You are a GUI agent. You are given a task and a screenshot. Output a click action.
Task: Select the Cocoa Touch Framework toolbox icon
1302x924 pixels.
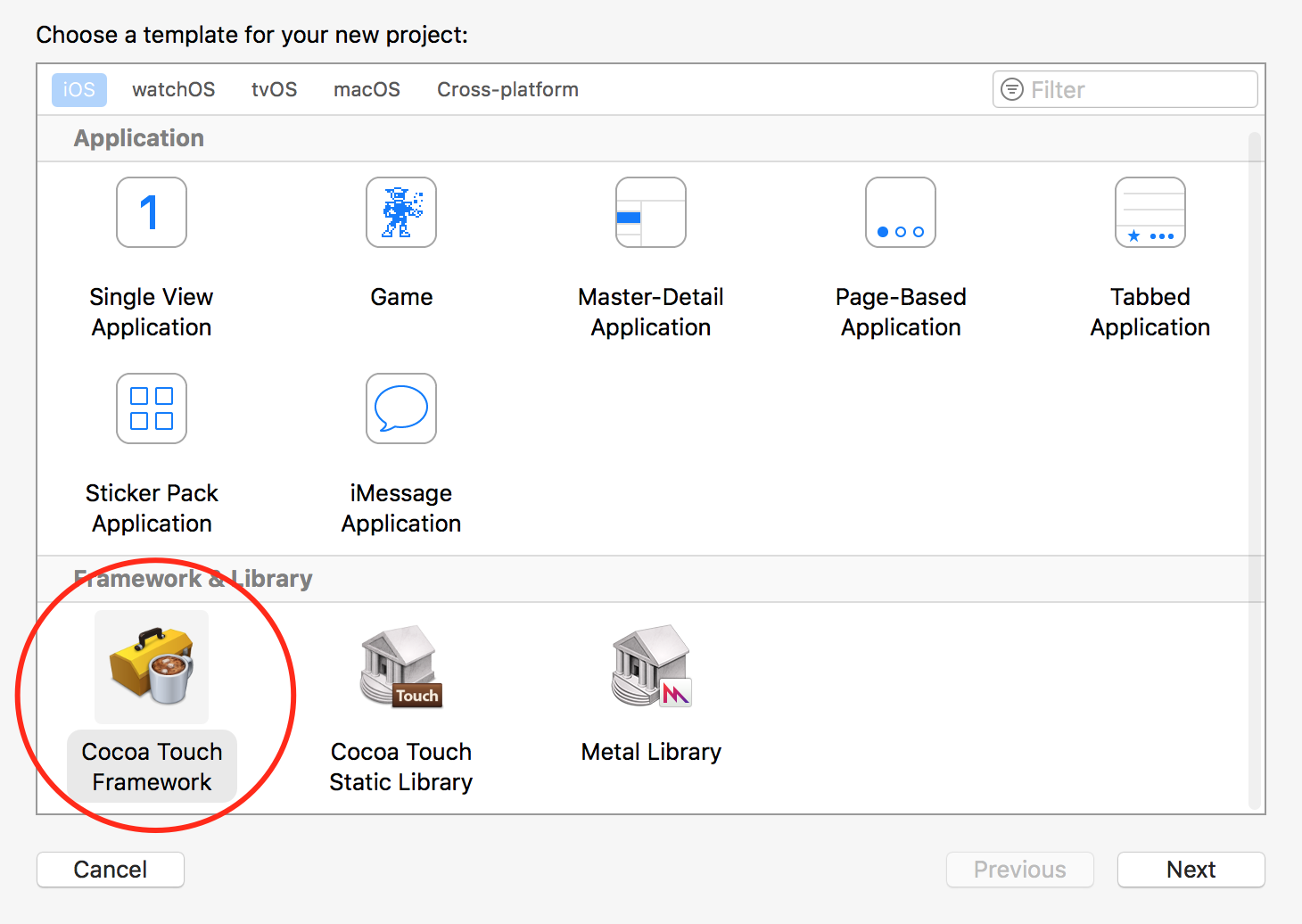[x=152, y=665]
